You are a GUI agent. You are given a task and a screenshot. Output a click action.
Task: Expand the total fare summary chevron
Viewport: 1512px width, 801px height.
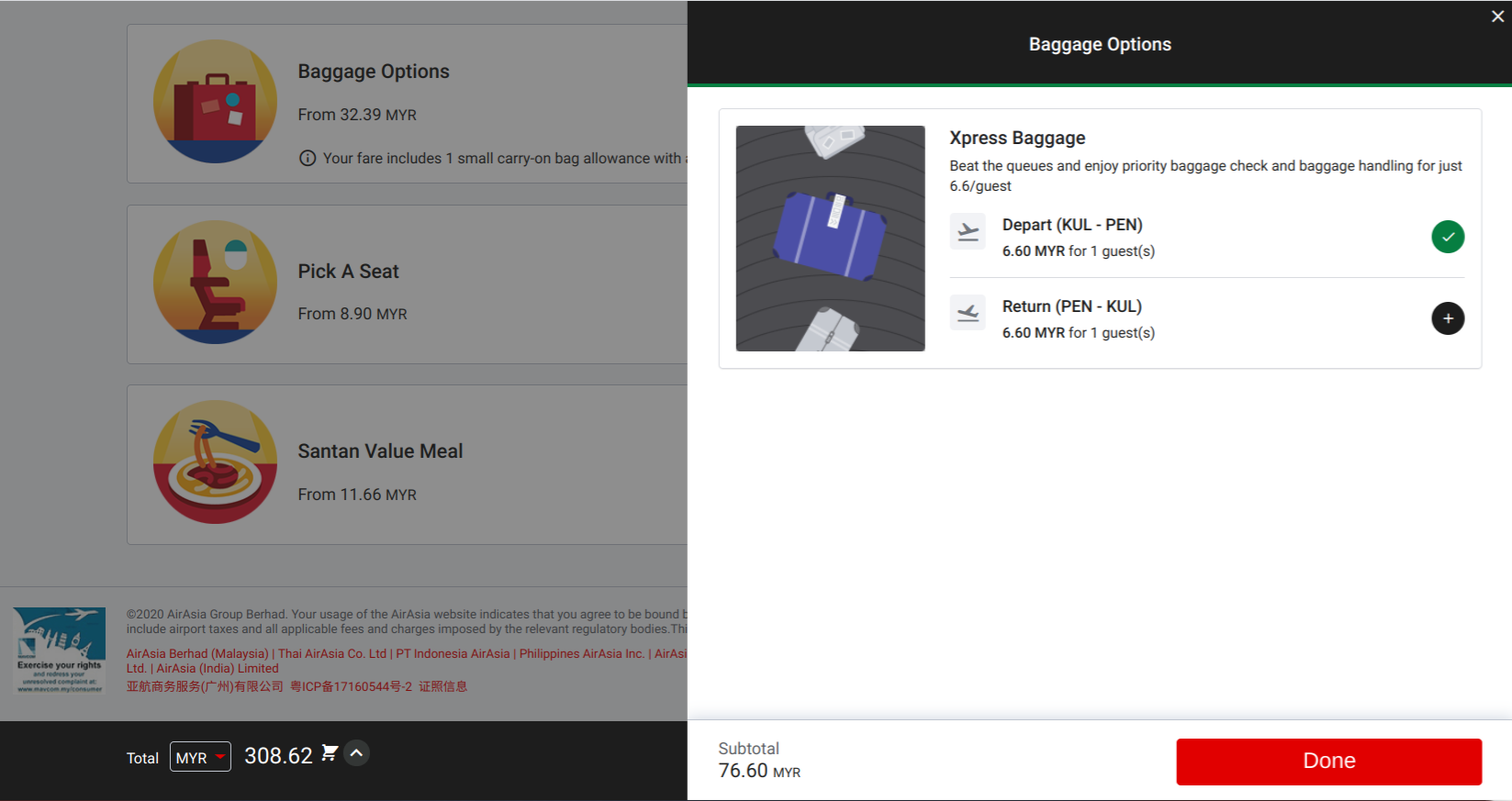357,753
